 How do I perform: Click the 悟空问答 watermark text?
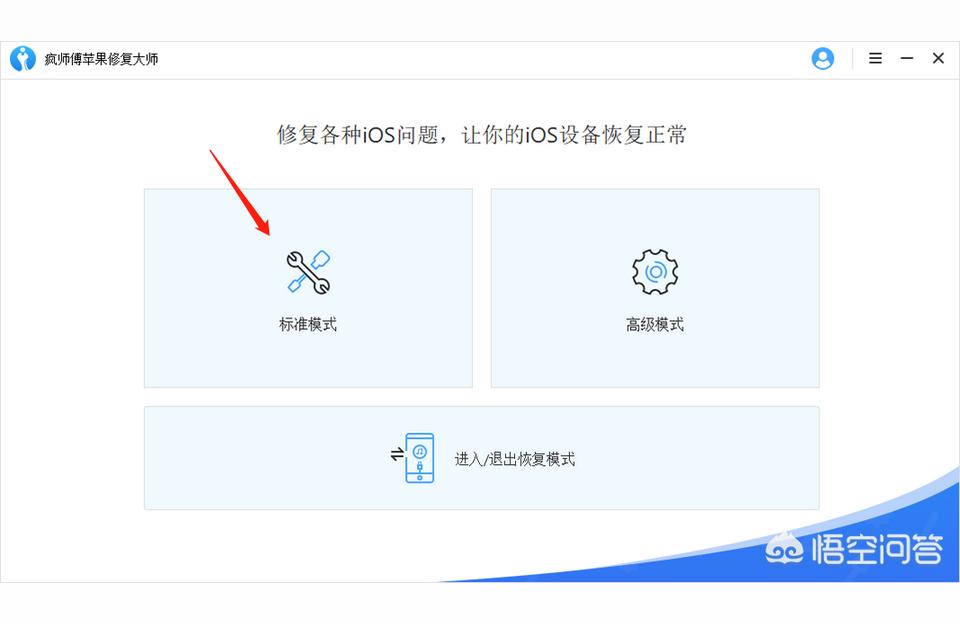click(877, 549)
